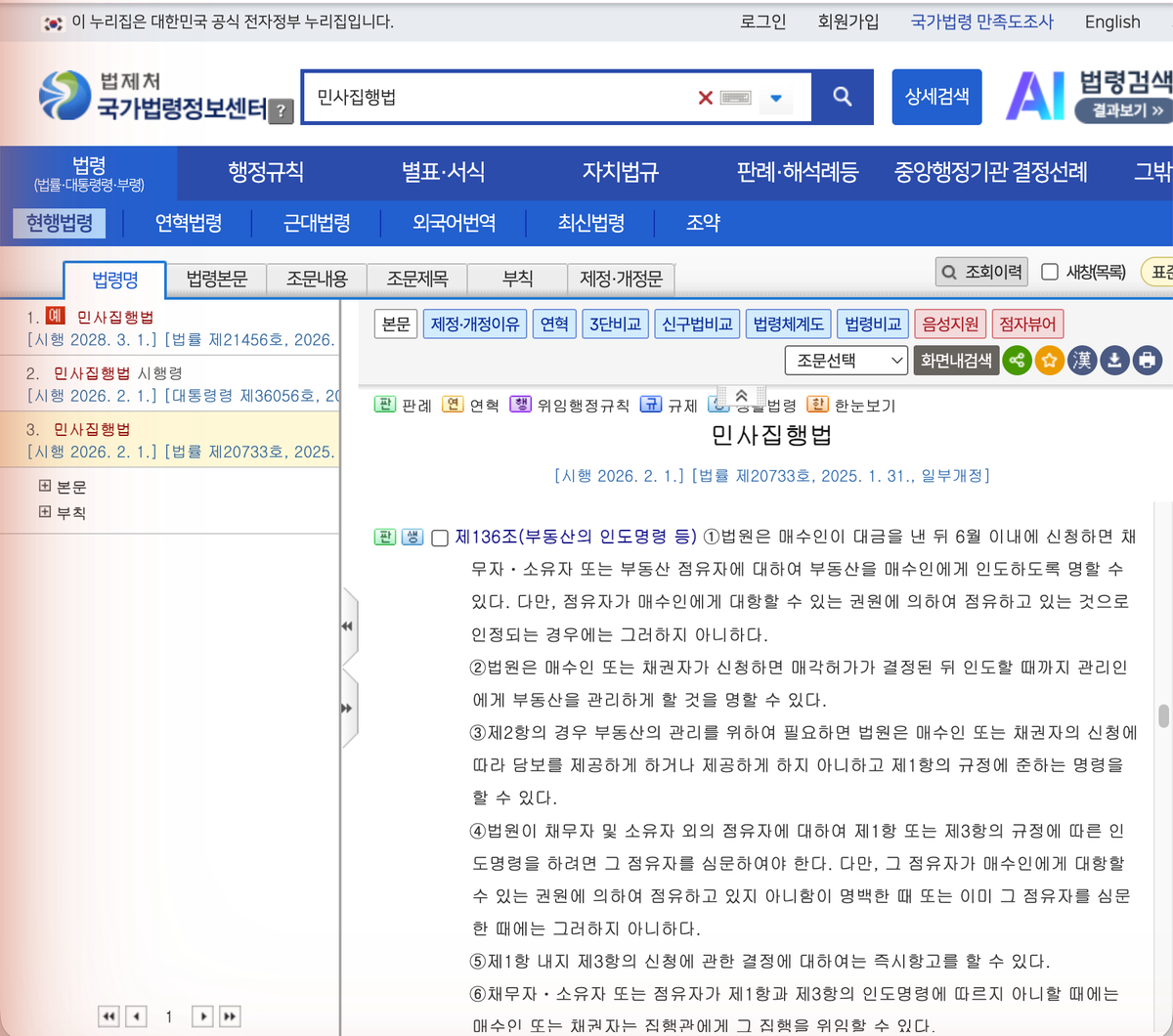The width and height of the screenshot is (1173, 1036).
Task: Open the 자치법규 main menu
Action: tap(621, 173)
